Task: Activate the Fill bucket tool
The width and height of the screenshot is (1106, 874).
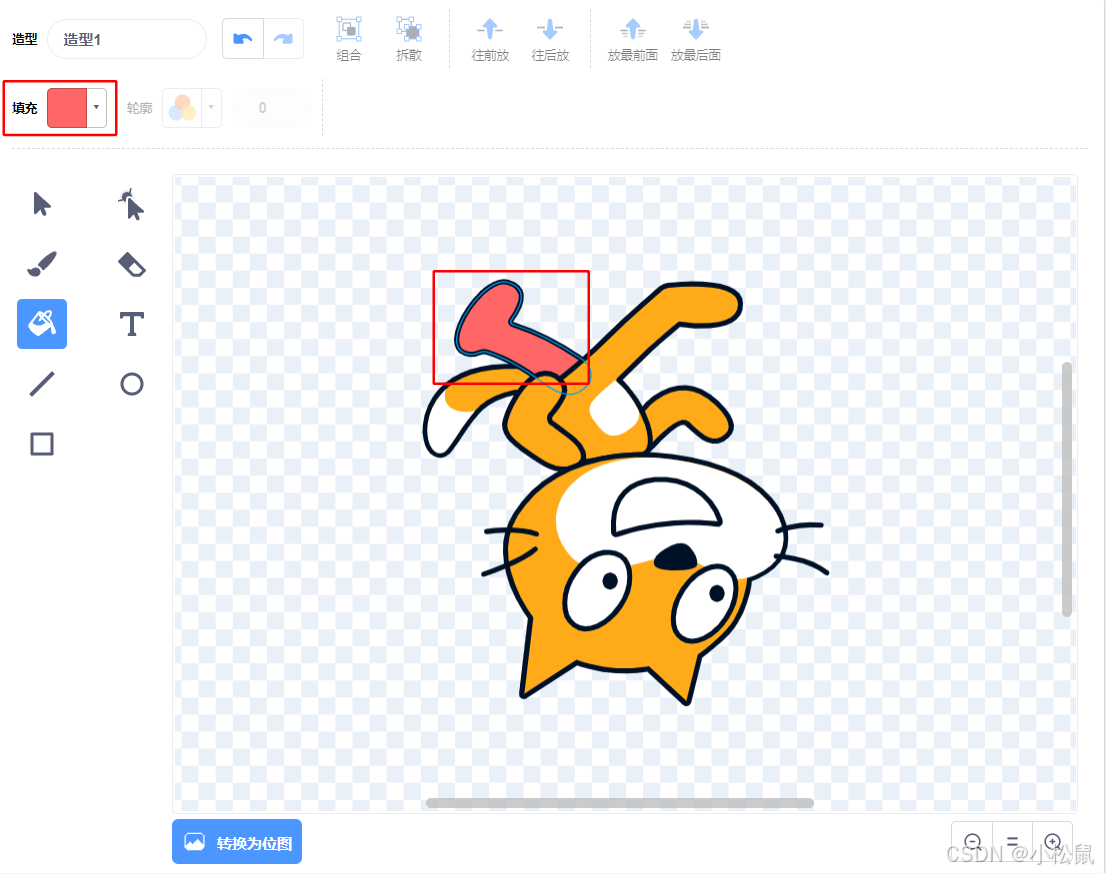Action: pyautogui.click(x=42, y=324)
